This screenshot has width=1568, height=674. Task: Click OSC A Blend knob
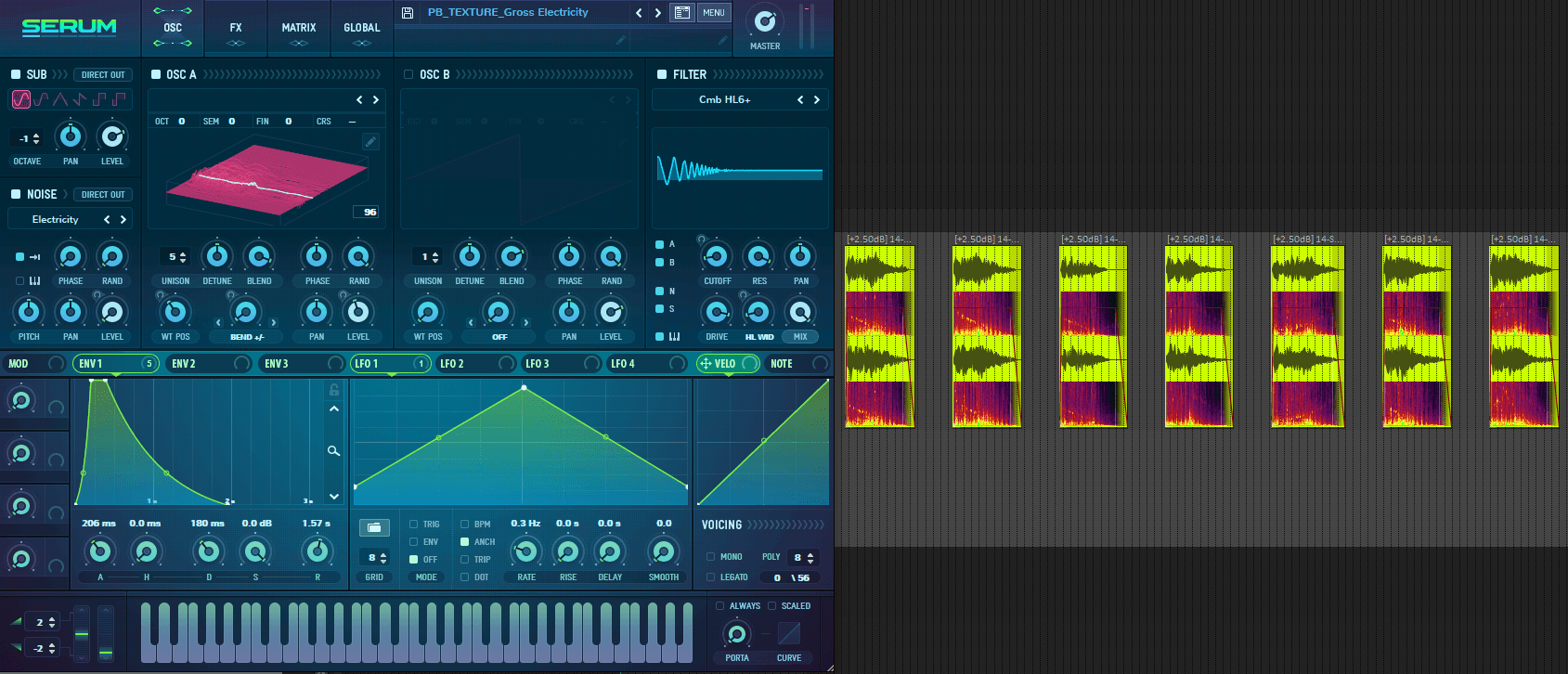click(259, 256)
